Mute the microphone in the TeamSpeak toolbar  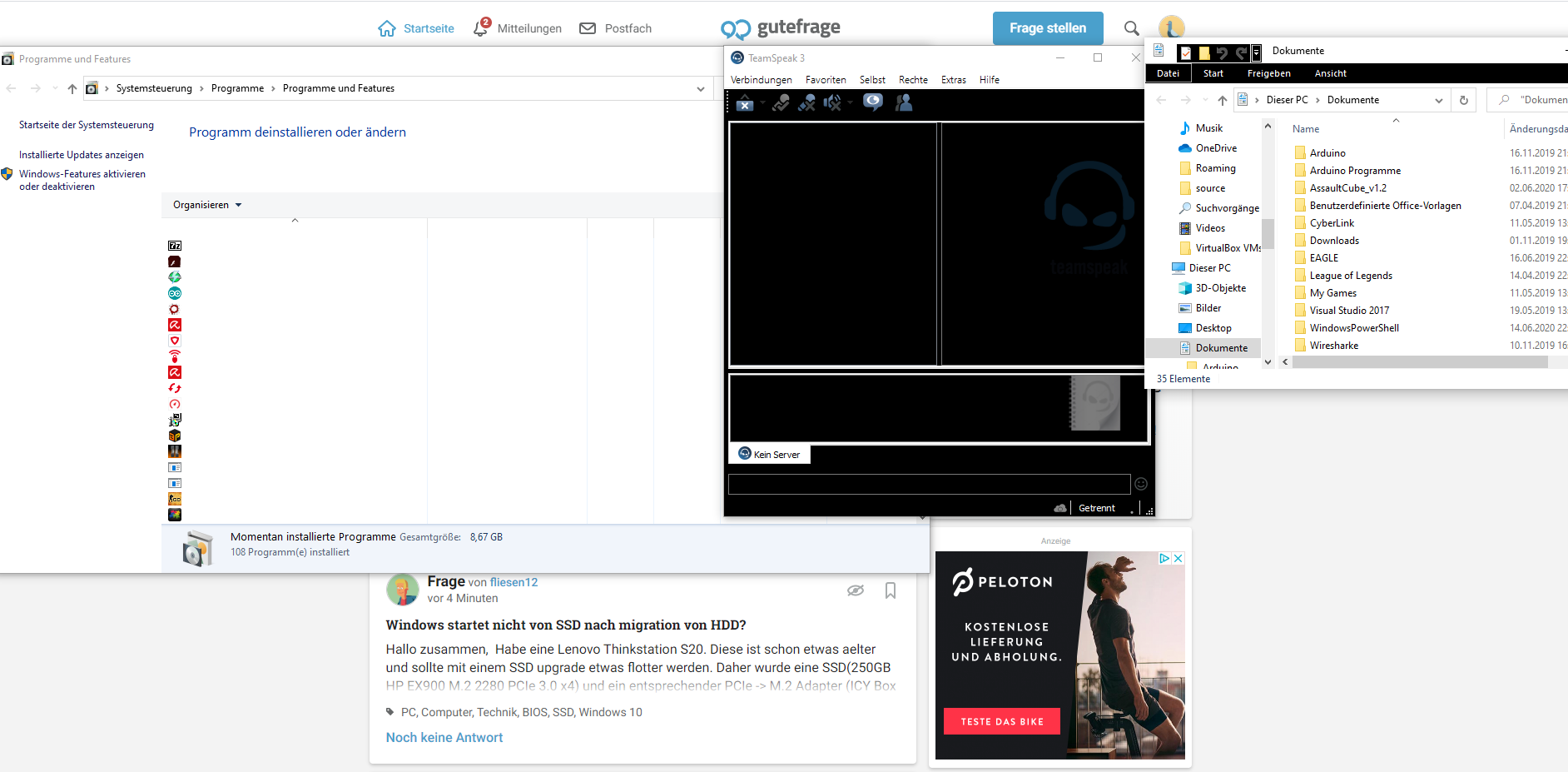tap(806, 102)
